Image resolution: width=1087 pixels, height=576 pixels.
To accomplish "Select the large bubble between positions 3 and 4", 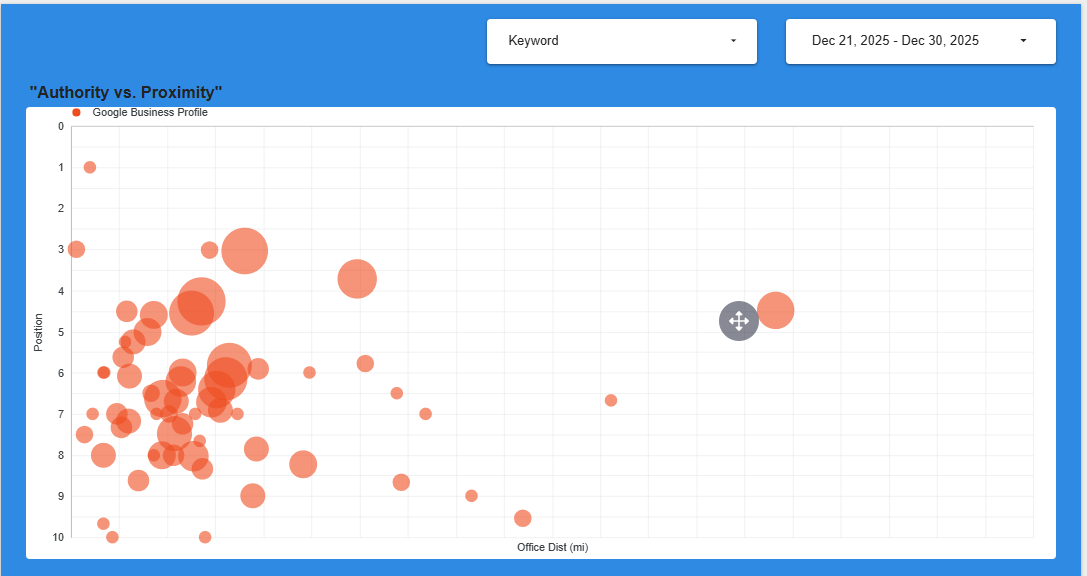I will (357, 279).
